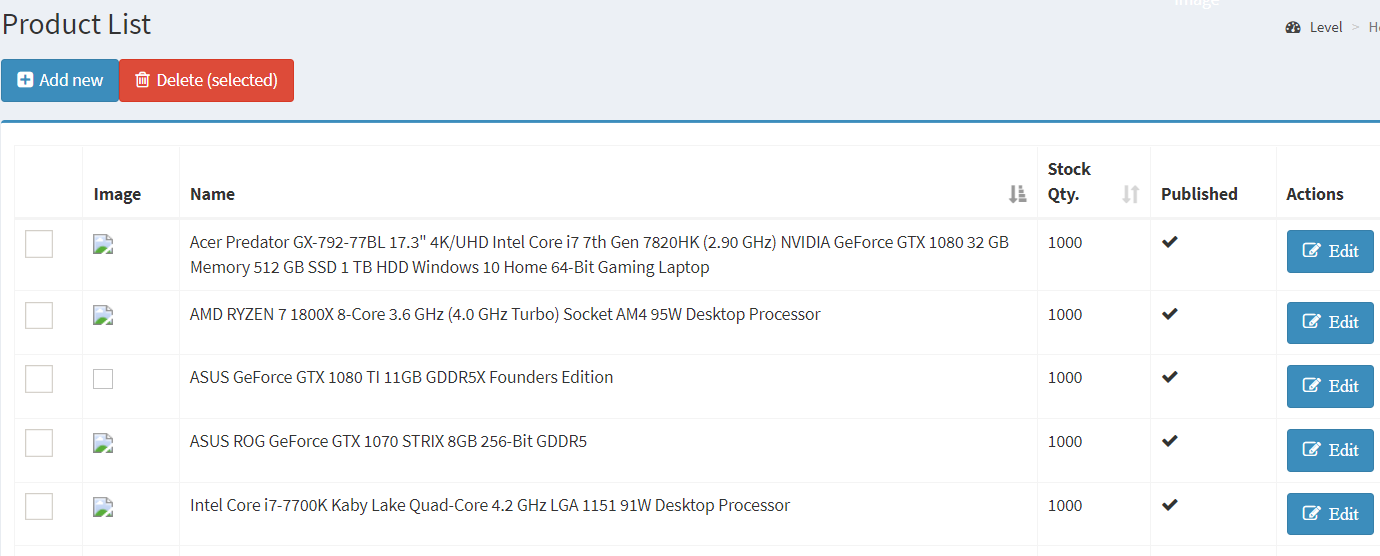Click published checkmark for Acer Predator row
The width and height of the screenshot is (1380, 556).
[1169, 241]
